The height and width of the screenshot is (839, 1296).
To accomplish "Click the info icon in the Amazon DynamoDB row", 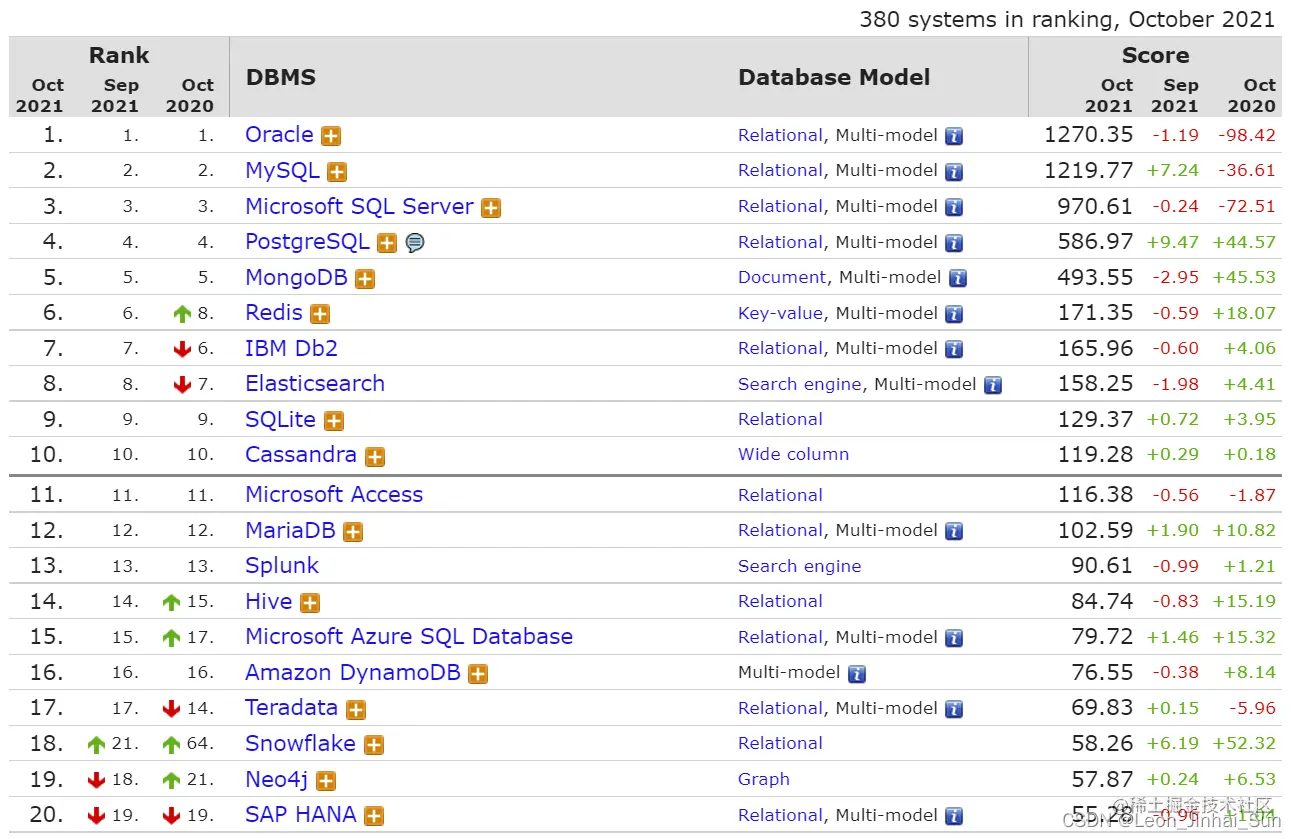I will (x=857, y=674).
